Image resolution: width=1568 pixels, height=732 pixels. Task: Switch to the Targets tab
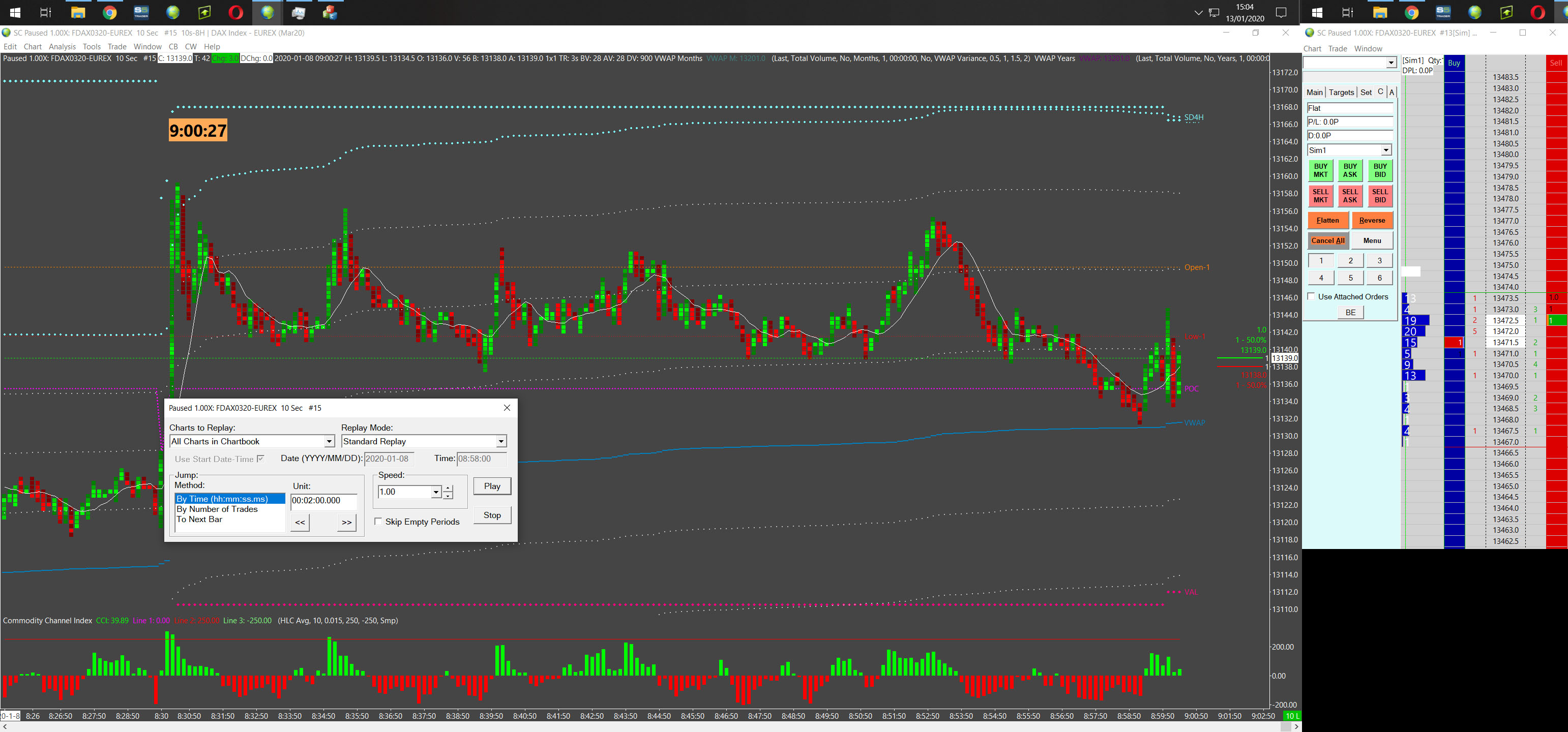point(1341,92)
